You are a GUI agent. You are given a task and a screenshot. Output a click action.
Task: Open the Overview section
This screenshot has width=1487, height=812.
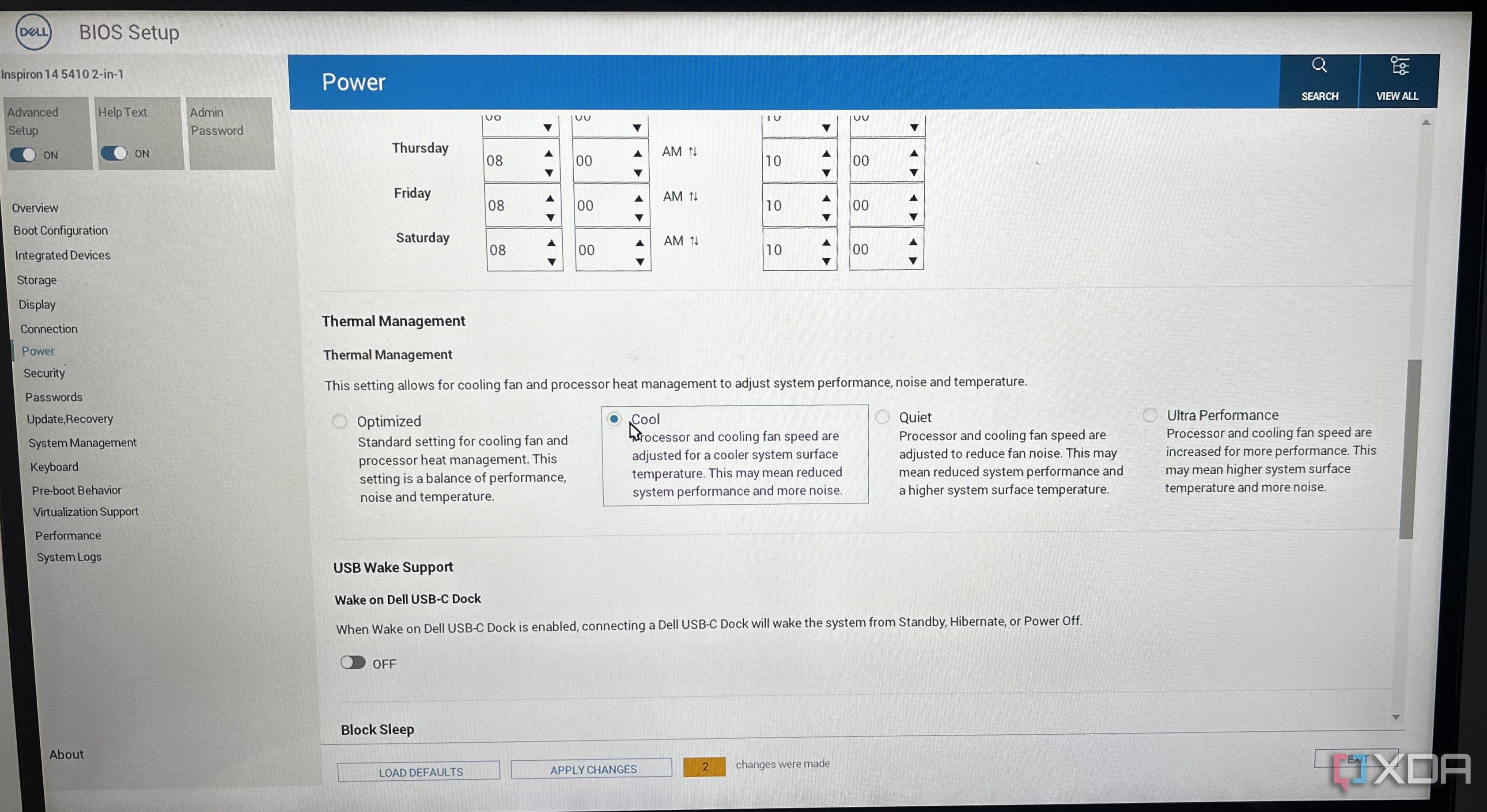(35, 208)
